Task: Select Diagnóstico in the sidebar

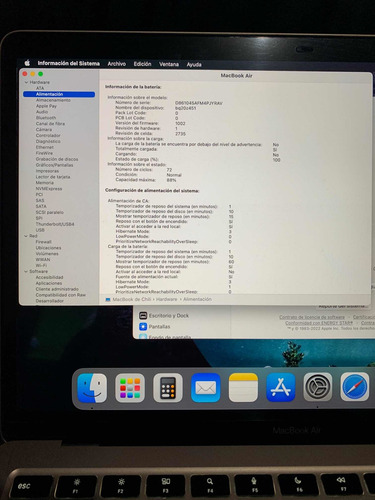Action: click(48, 141)
